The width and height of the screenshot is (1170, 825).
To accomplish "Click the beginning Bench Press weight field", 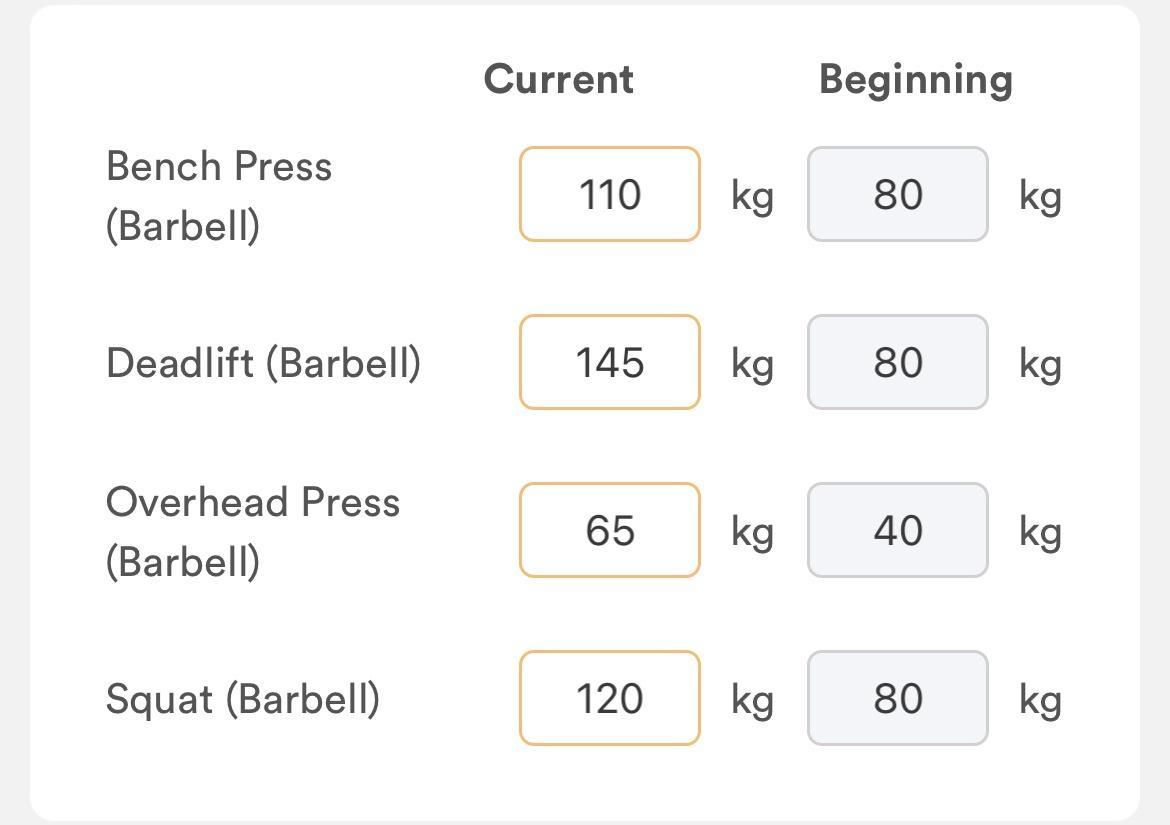I will pyautogui.click(x=897, y=194).
